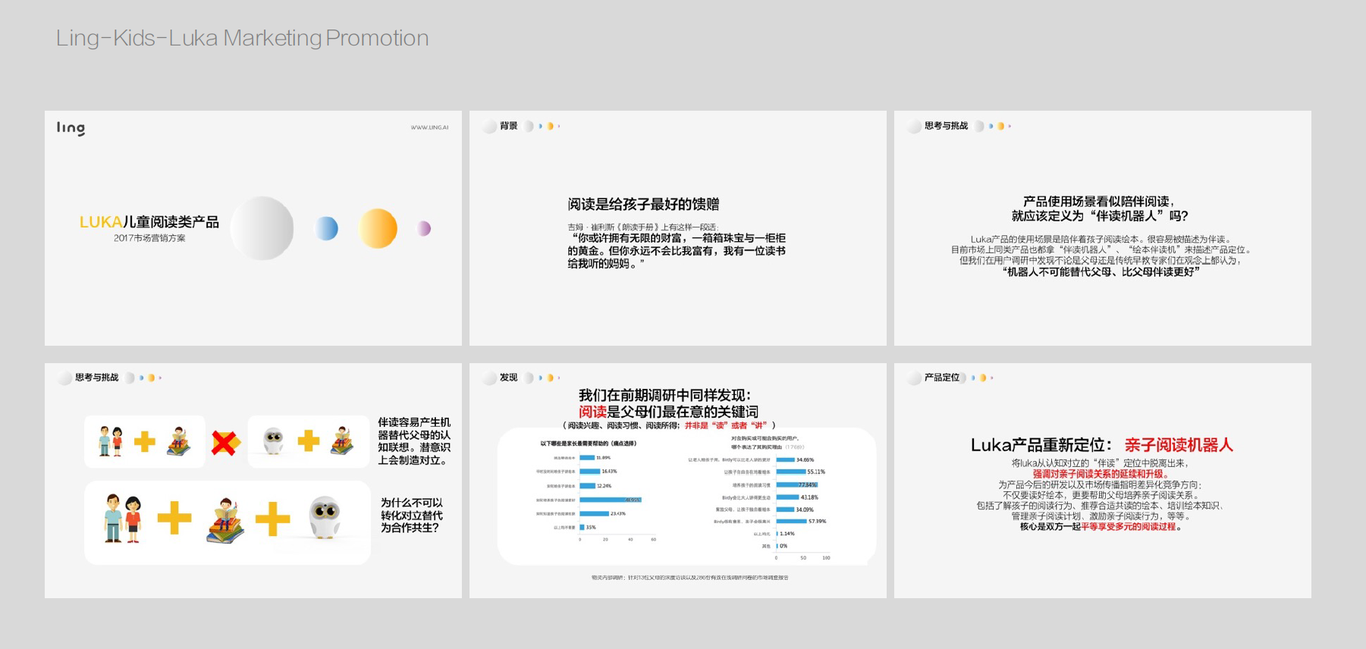Screen dimensions: 1366x649
Task: Click the '思考与挑战' header on the owl slide
Action: 97,378
